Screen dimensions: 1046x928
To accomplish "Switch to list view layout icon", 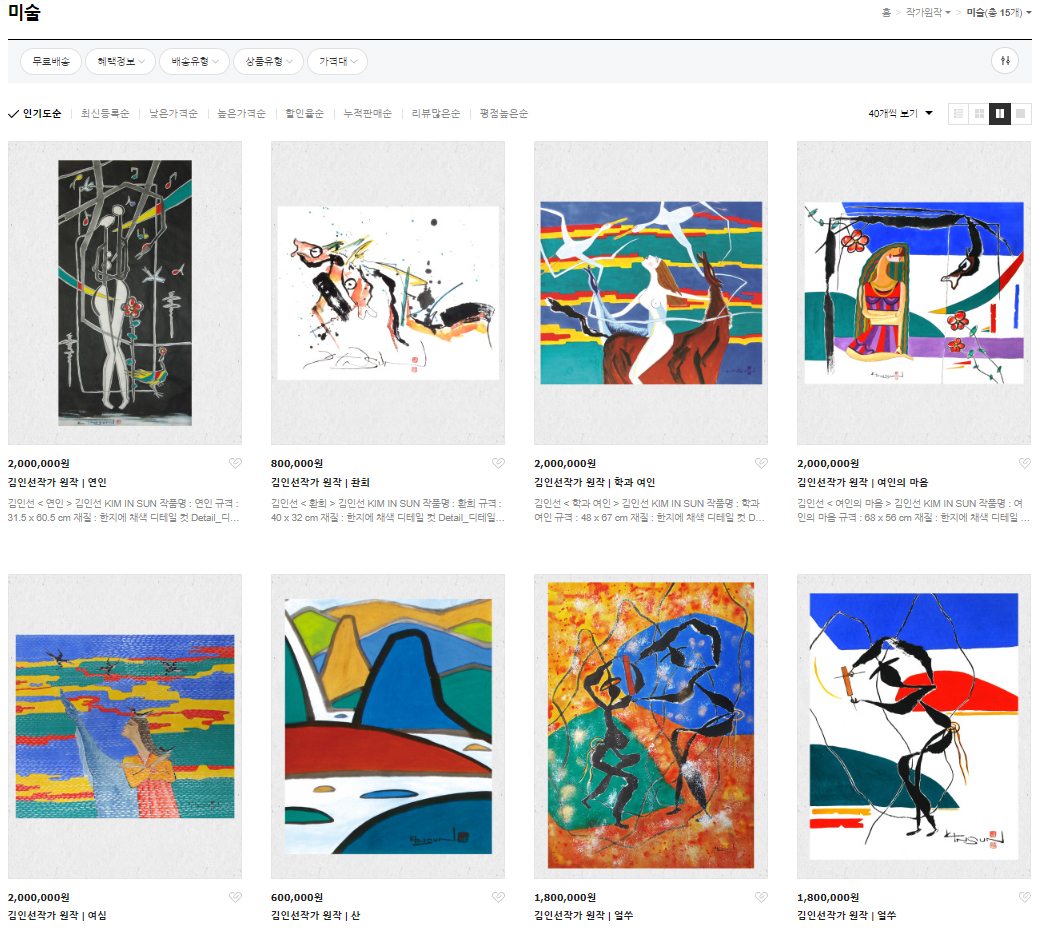I will click(x=959, y=113).
